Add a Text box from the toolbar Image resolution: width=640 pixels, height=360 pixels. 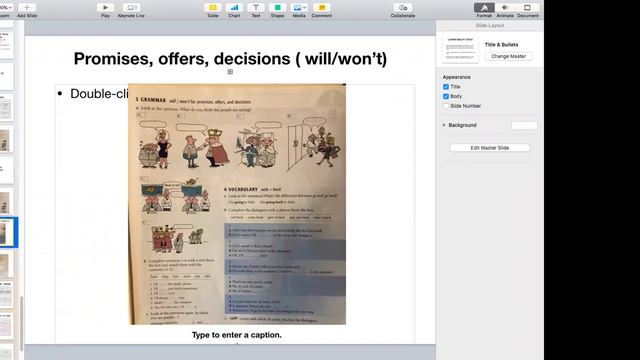[256, 8]
